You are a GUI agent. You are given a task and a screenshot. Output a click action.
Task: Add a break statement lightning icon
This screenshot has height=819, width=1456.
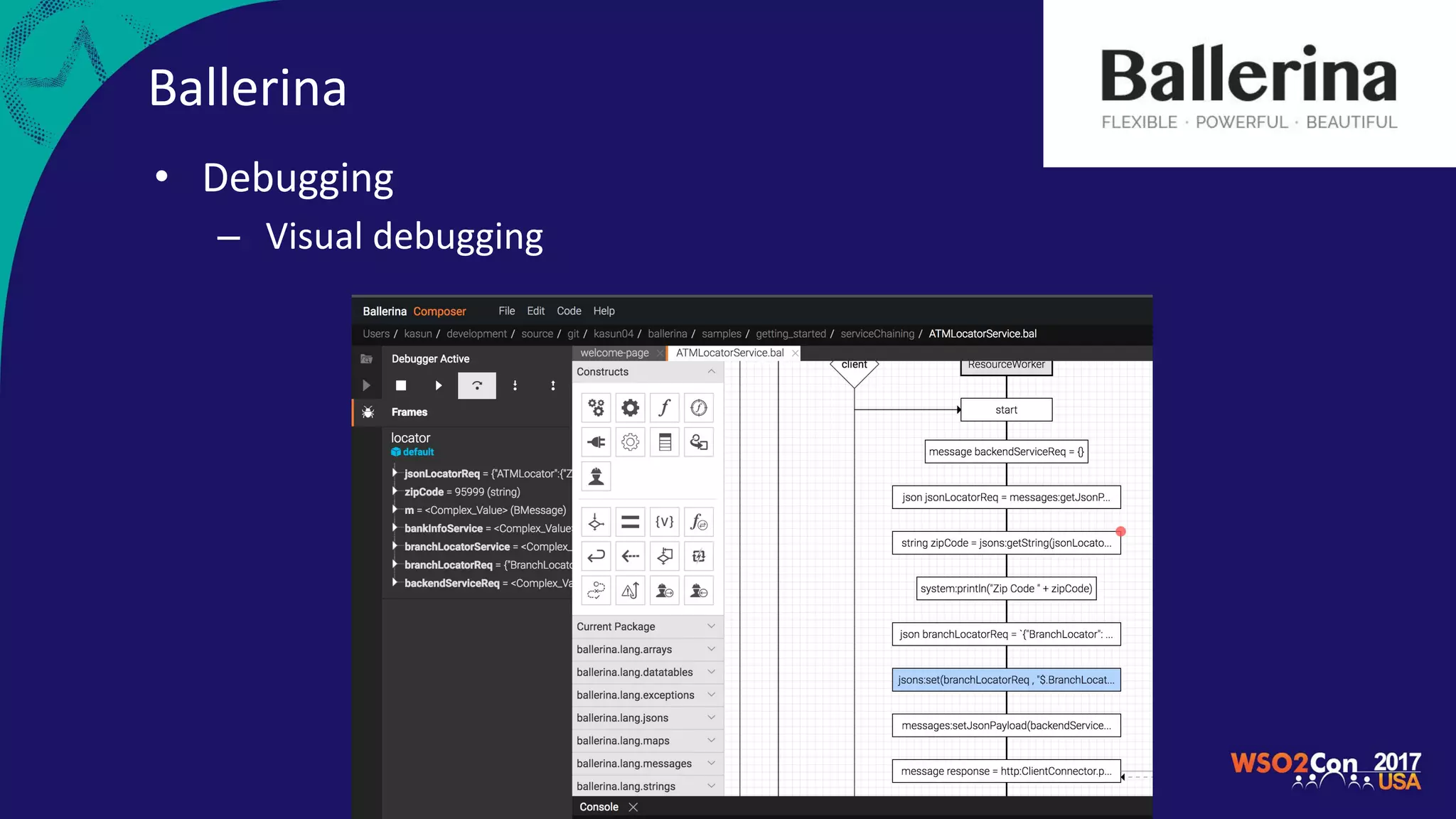(699, 557)
